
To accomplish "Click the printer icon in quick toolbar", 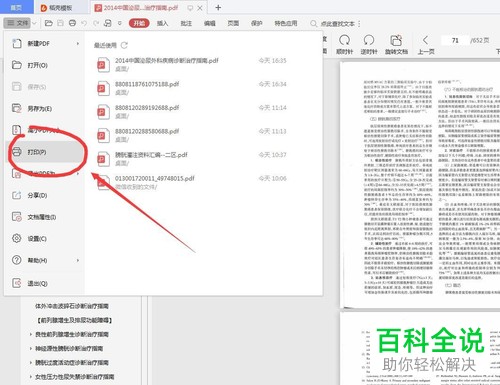I will click(72, 23).
